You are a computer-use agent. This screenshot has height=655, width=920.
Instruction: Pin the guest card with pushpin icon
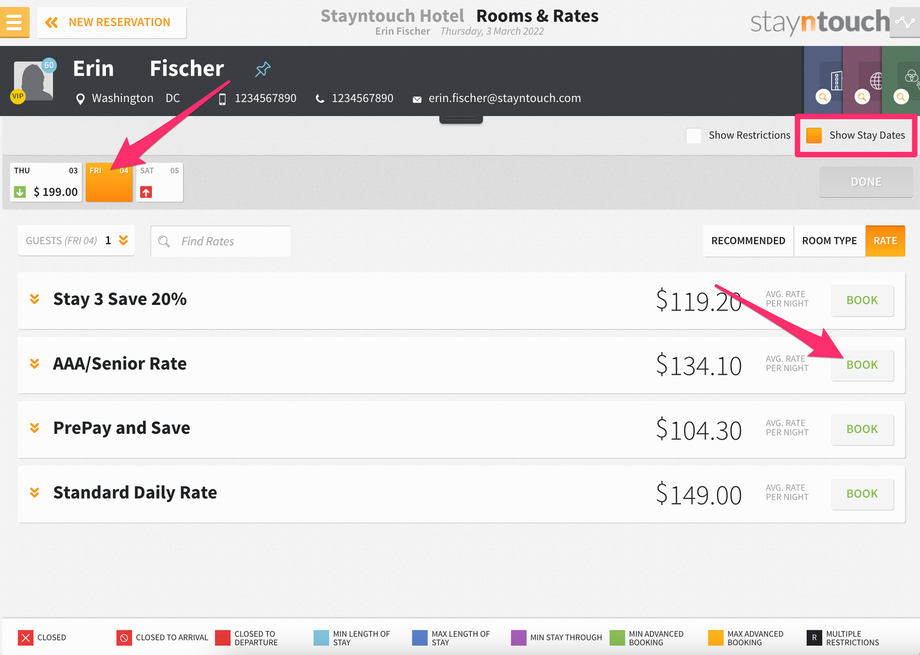click(262, 69)
